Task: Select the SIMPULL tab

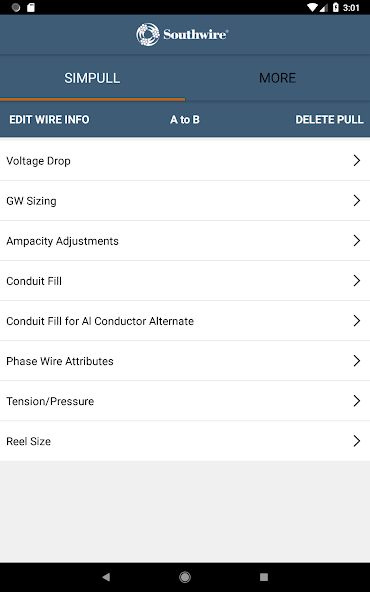Action: pyautogui.click(x=92, y=78)
